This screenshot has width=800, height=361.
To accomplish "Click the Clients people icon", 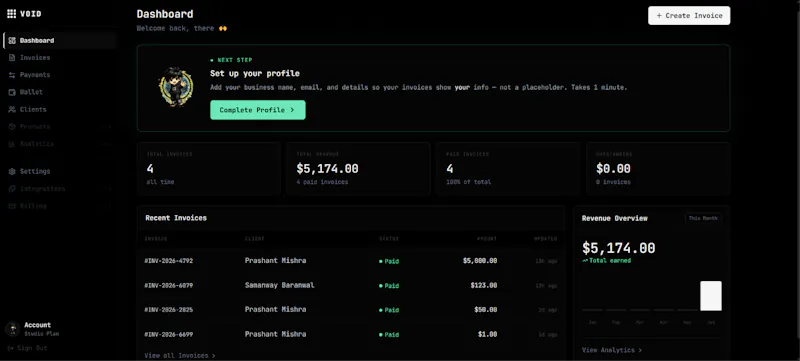I will pyautogui.click(x=12, y=110).
